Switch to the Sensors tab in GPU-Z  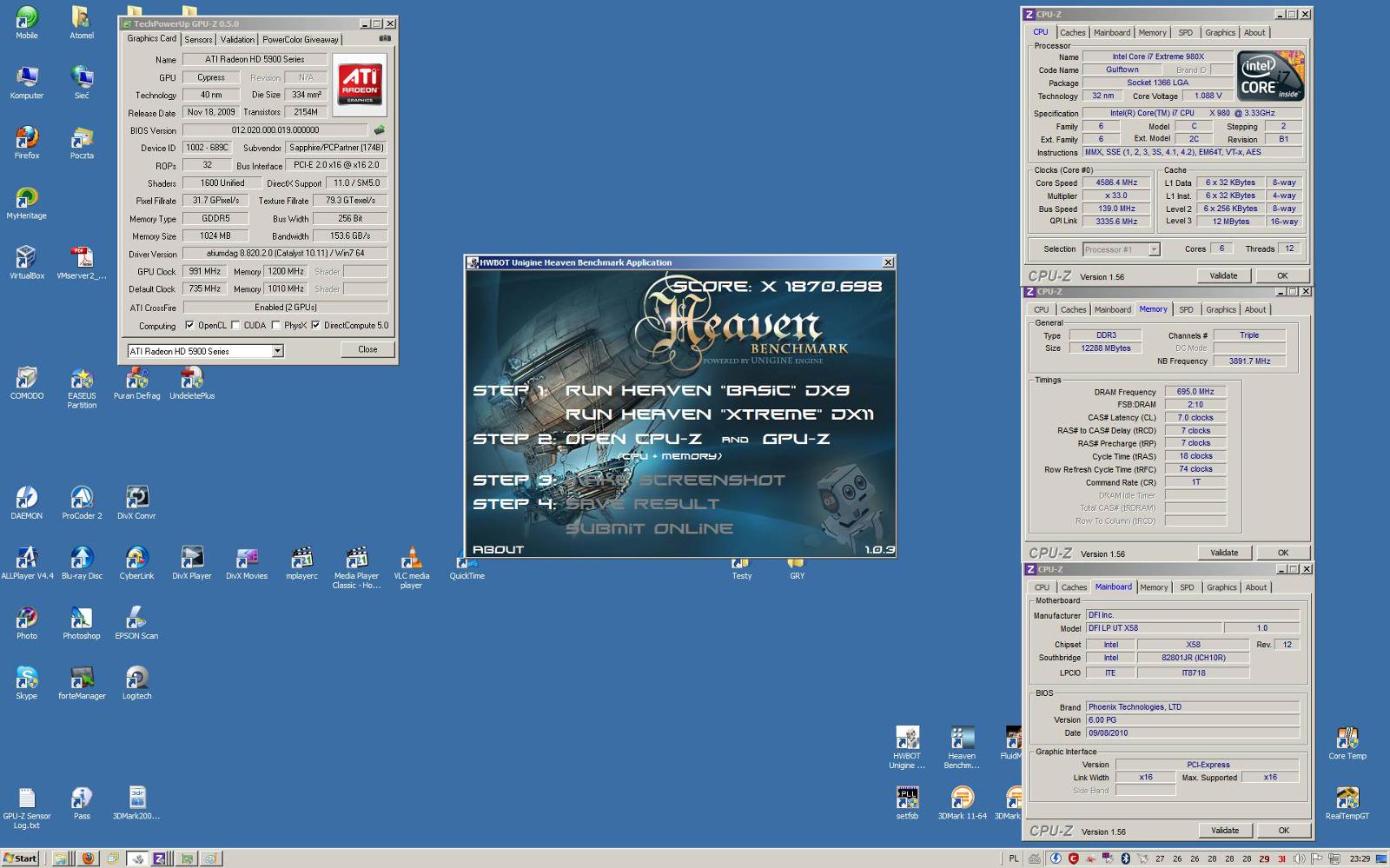tap(198, 40)
